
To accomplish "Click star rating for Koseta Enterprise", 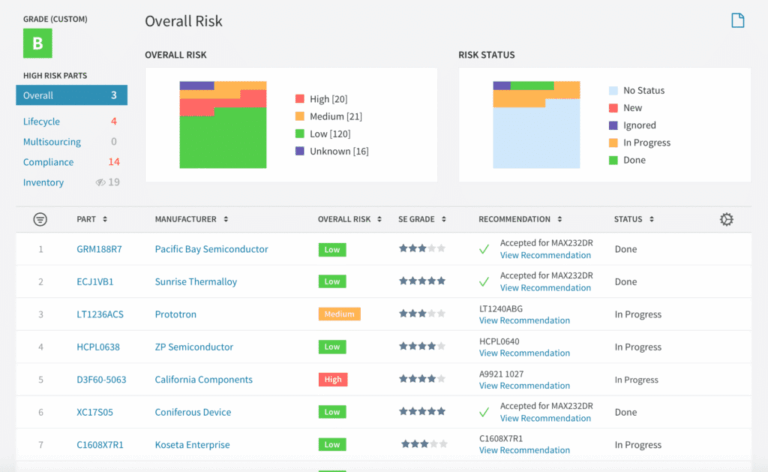I will (424, 444).
